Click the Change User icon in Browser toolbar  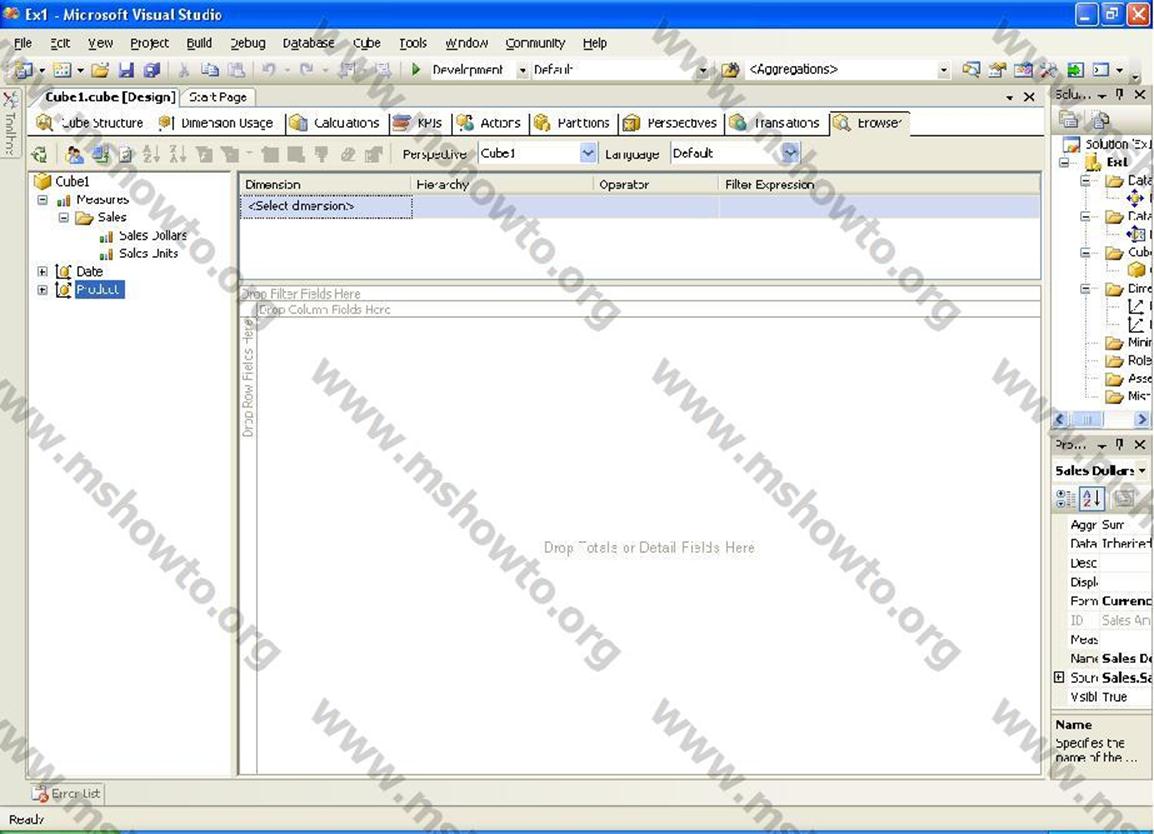click(74, 154)
